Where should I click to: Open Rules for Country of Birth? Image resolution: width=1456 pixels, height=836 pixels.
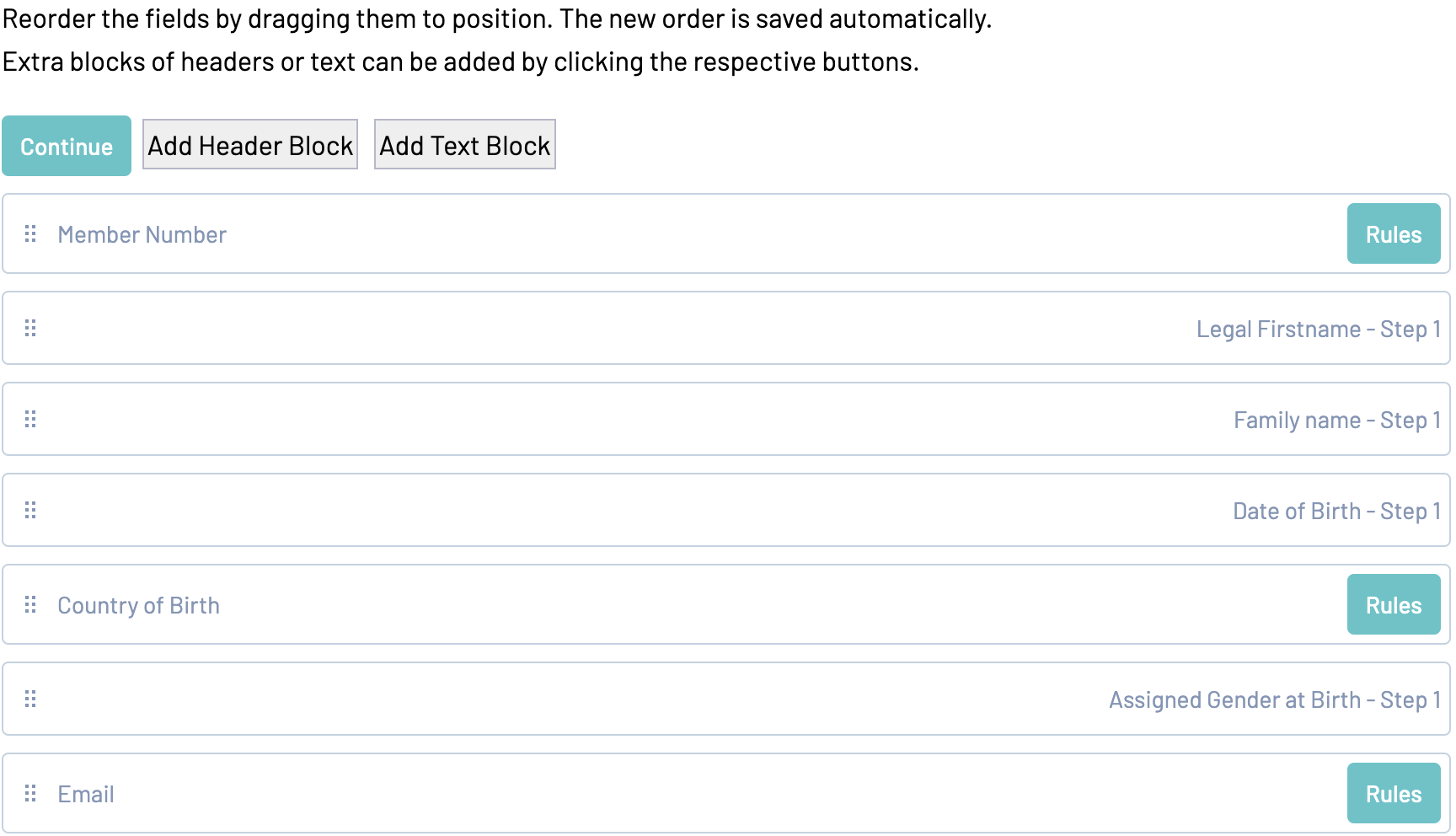pos(1393,605)
